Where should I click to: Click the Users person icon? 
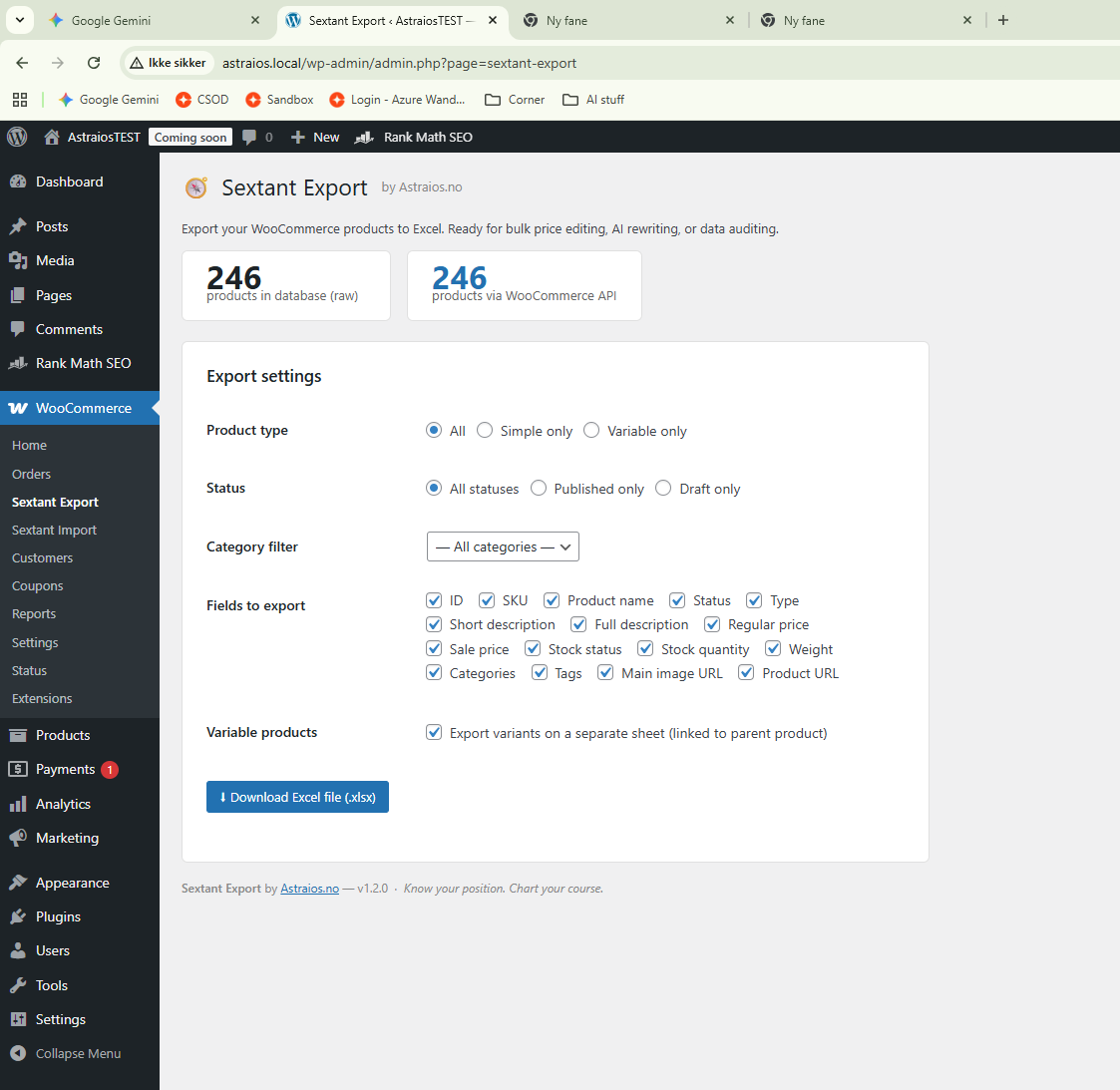tap(18, 950)
